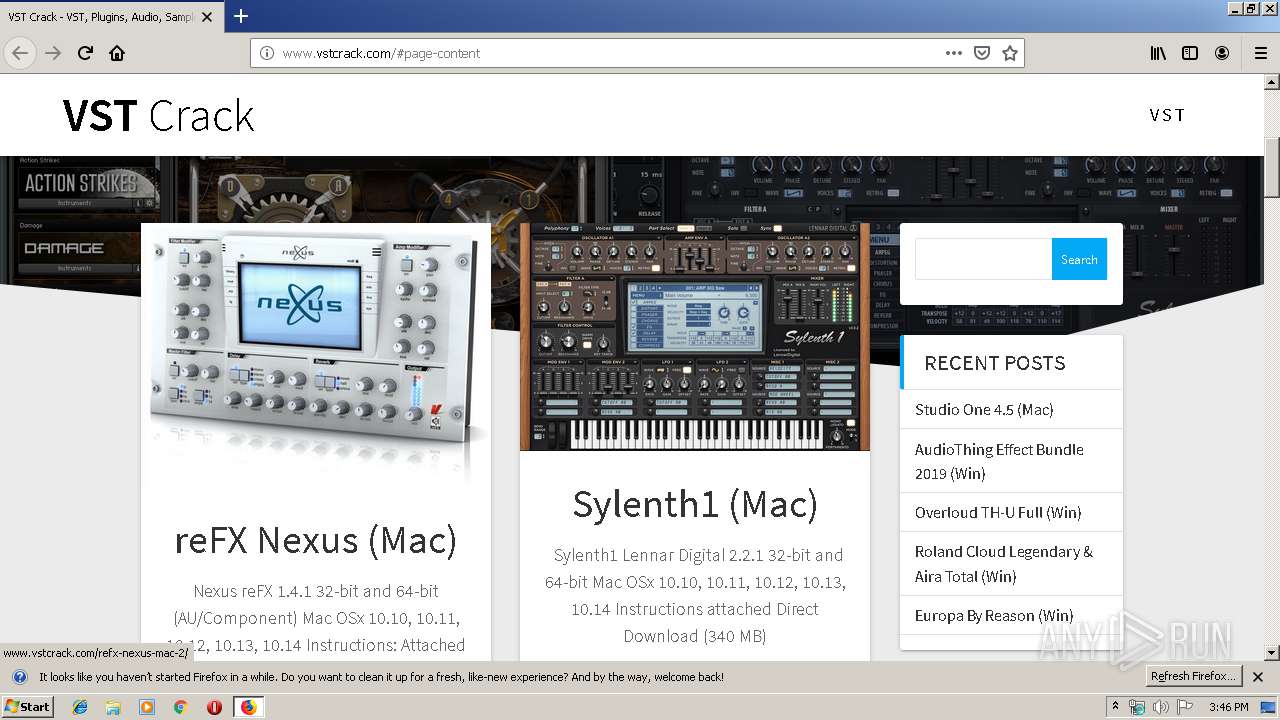
Task: Click the Nexus reFX 1.4.1 description text
Action: [x=316, y=618]
